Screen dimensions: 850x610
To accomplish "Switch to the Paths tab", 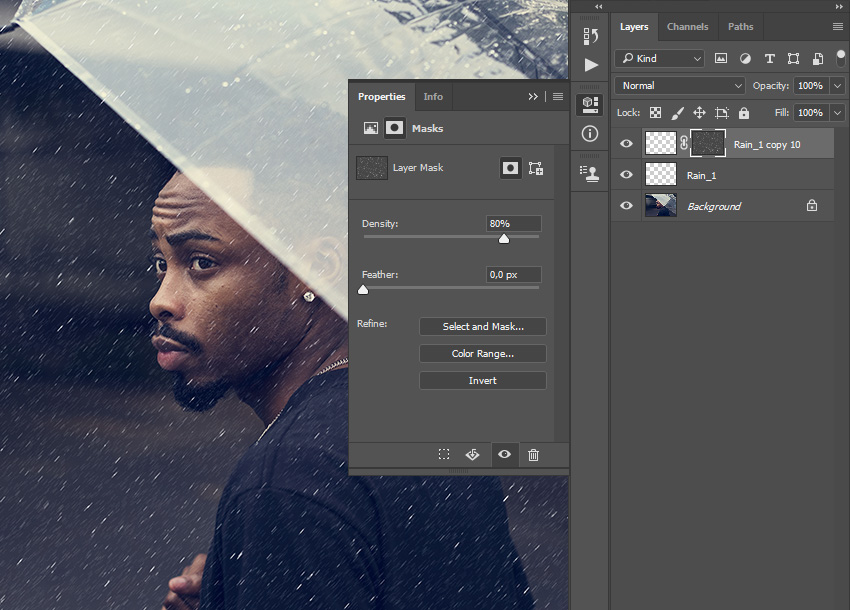I will pyautogui.click(x=740, y=27).
